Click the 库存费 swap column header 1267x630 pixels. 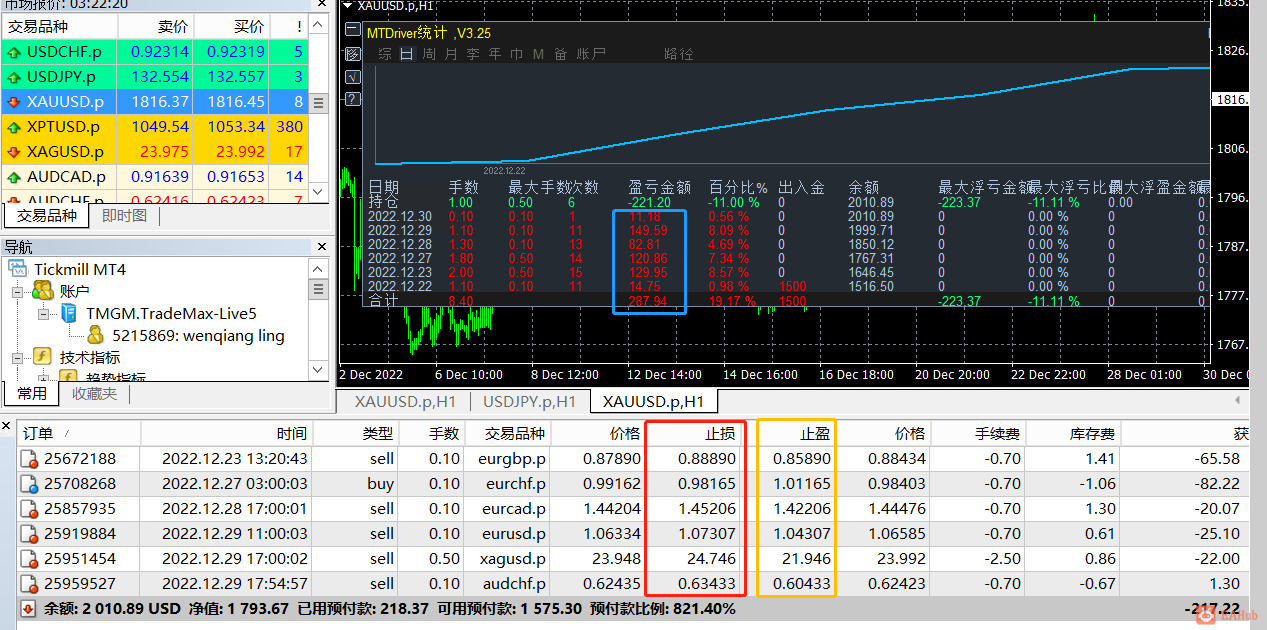(x=1074, y=434)
